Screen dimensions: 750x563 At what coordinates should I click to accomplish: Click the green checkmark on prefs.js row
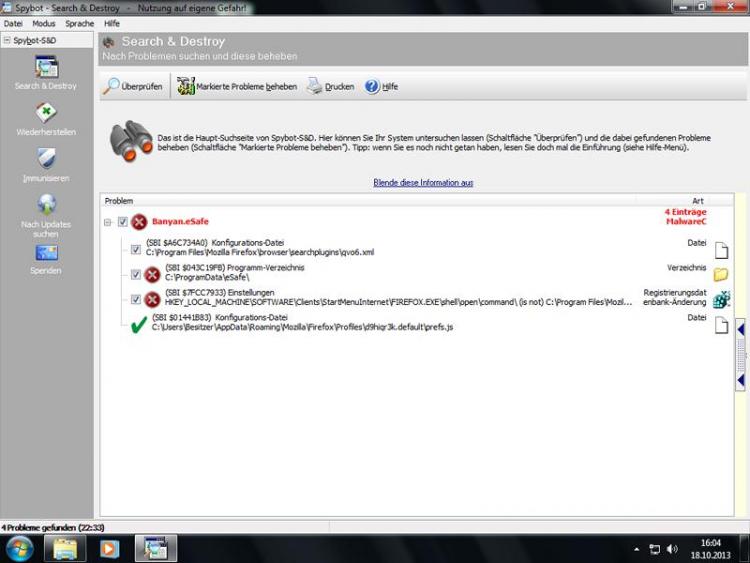(x=139, y=325)
